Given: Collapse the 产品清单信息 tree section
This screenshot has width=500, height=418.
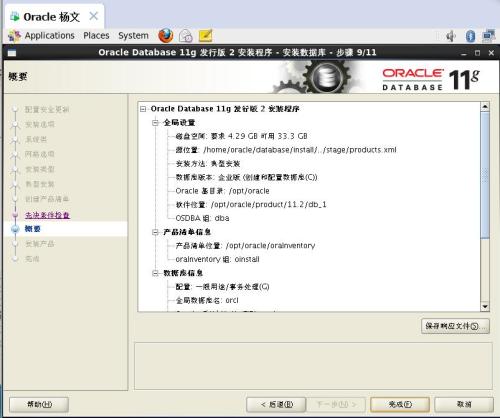Looking at the screenshot, I should point(155,232).
